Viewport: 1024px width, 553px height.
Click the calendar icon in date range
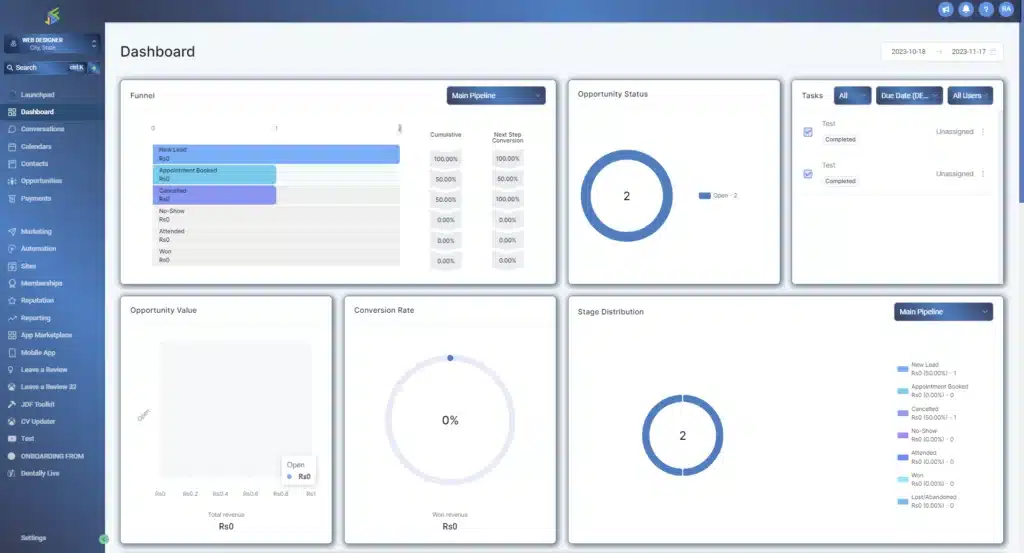pyautogui.click(x=992, y=51)
